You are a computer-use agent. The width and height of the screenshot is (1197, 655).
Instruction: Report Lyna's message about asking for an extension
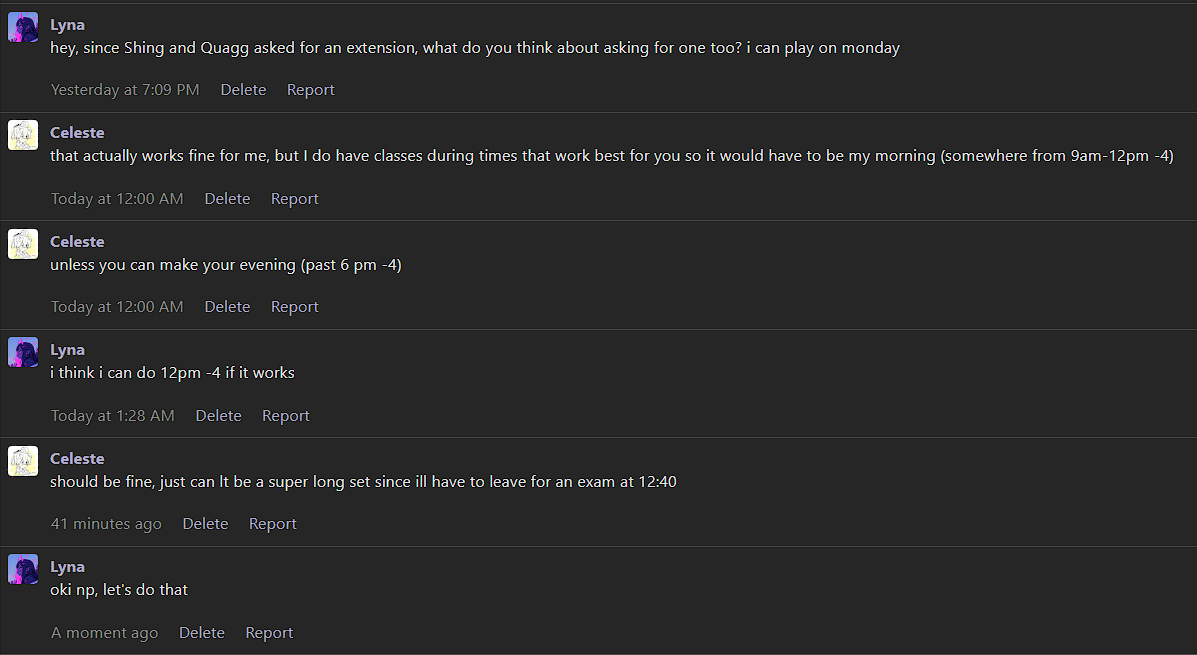[310, 90]
